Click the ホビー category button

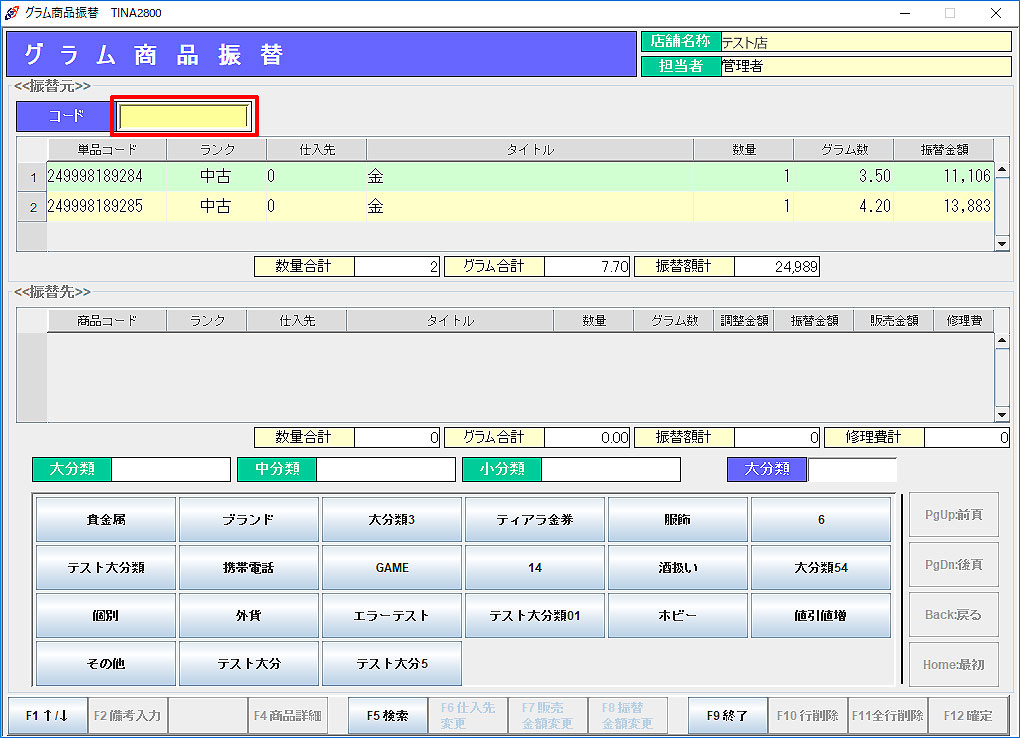click(x=677, y=616)
